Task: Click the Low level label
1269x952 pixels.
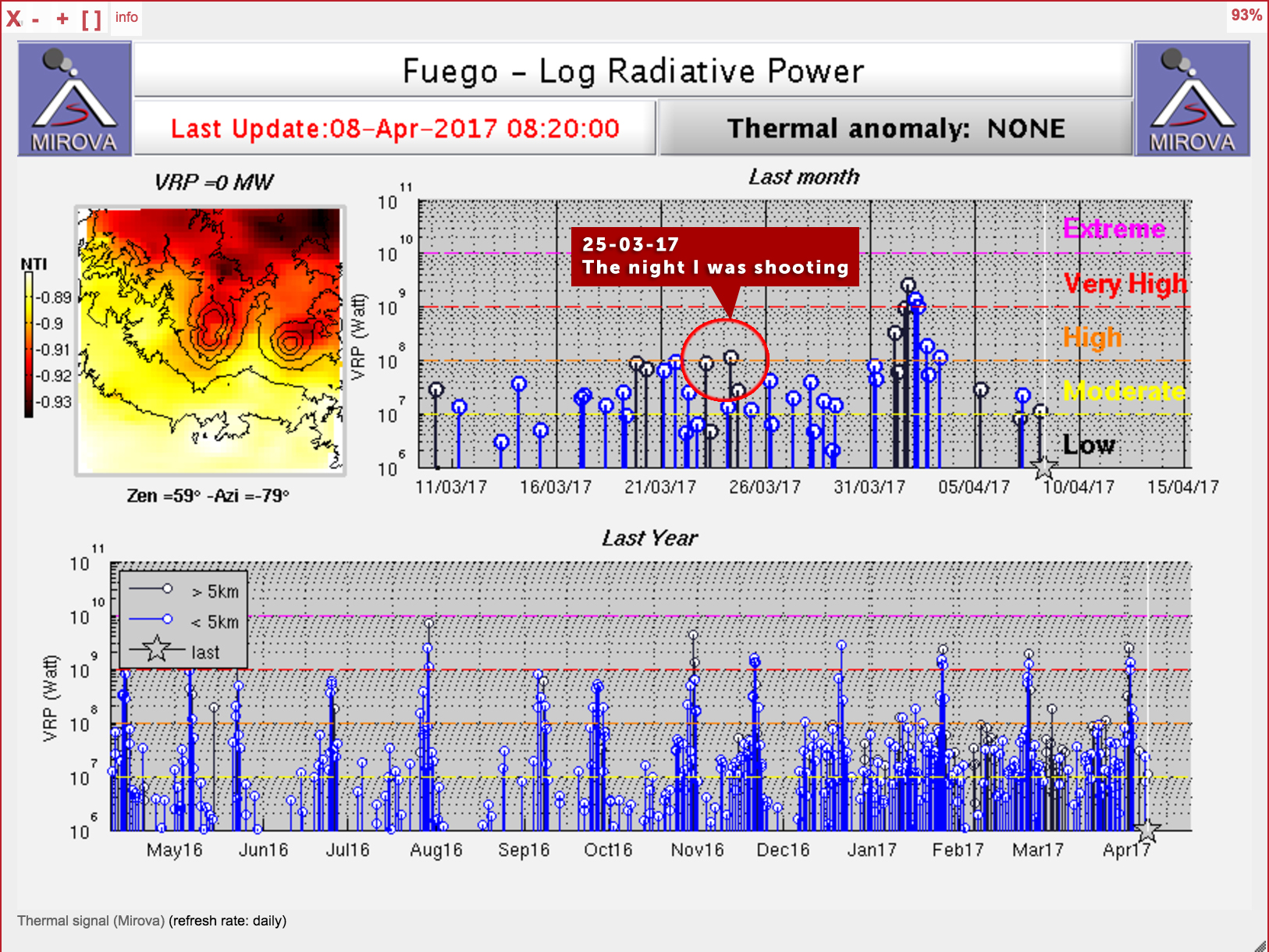Action: (1089, 445)
